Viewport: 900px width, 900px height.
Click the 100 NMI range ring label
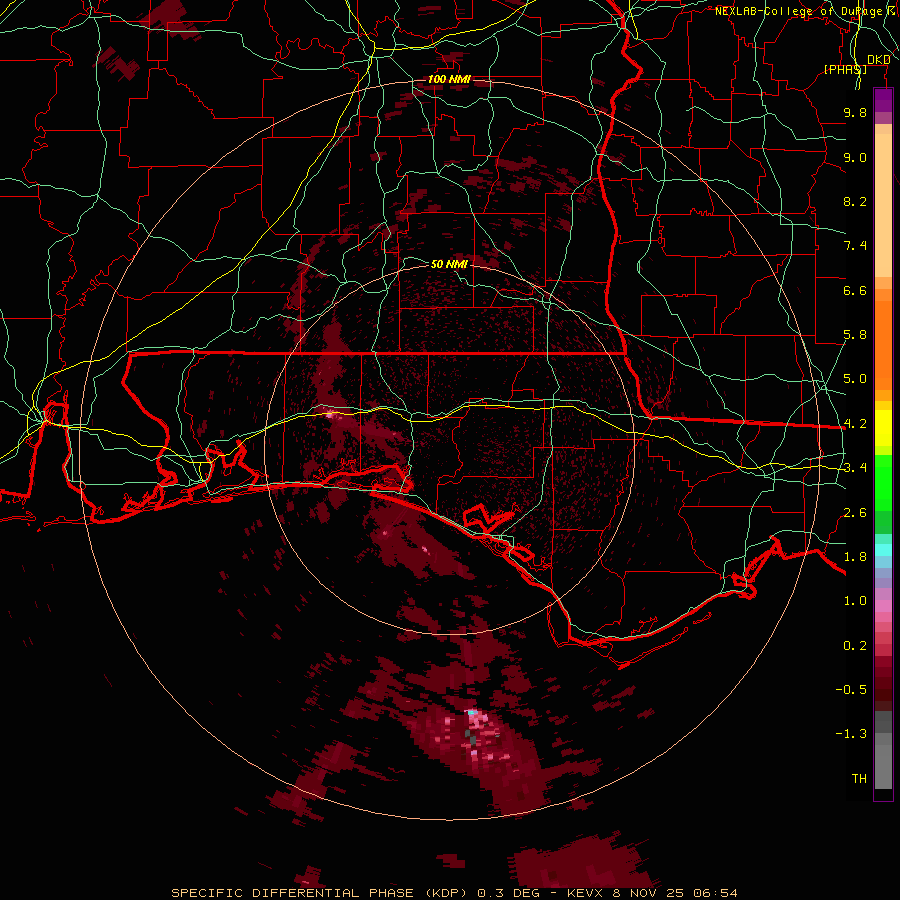[x=449, y=79]
